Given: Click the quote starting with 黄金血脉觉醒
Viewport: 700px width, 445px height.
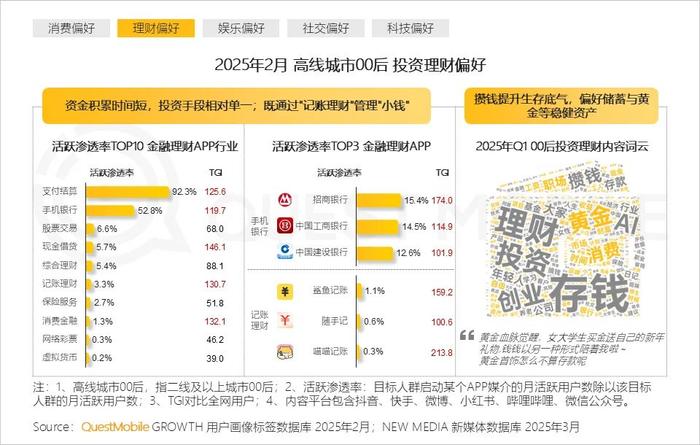Looking at the screenshot, I should [x=572, y=349].
